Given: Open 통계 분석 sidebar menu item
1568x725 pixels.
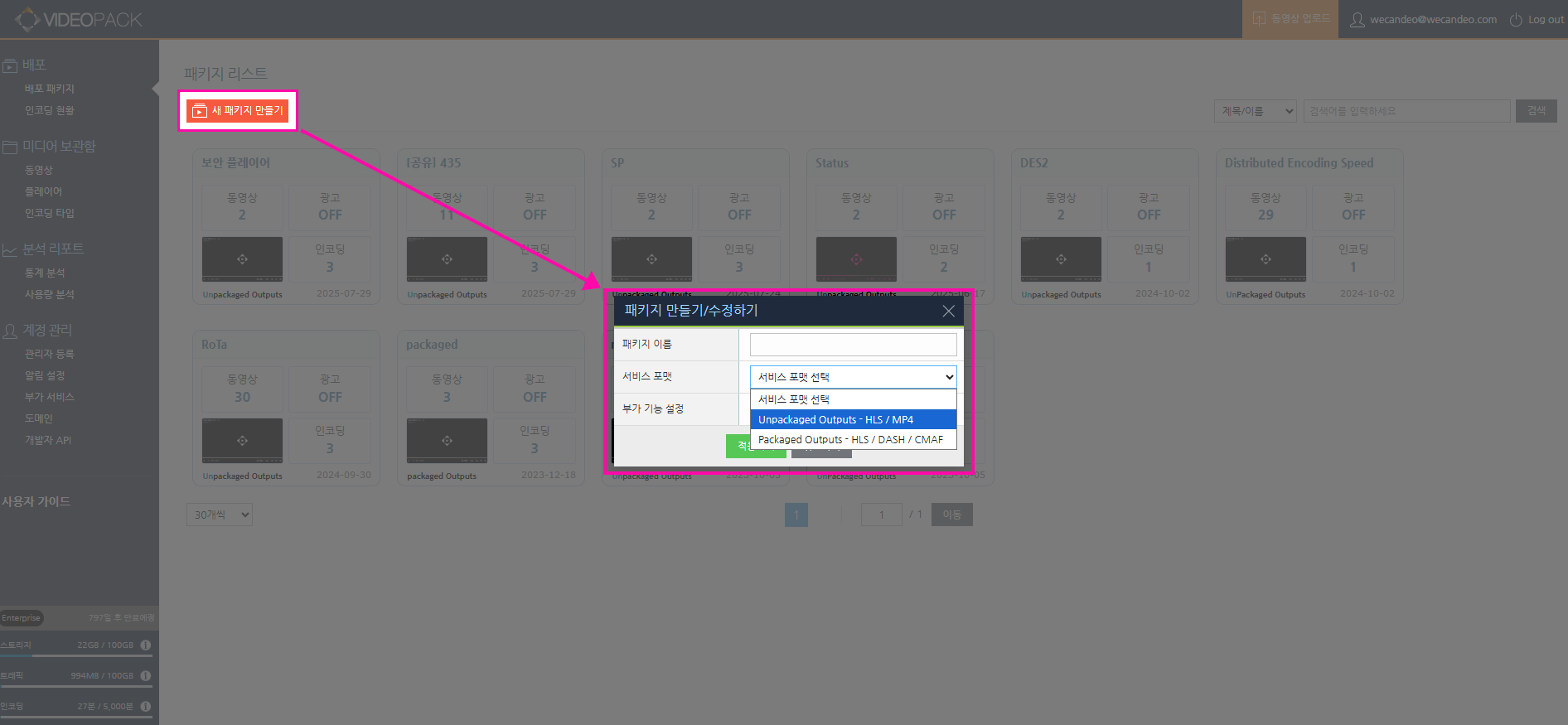Looking at the screenshot, I should tap(45, 273).
